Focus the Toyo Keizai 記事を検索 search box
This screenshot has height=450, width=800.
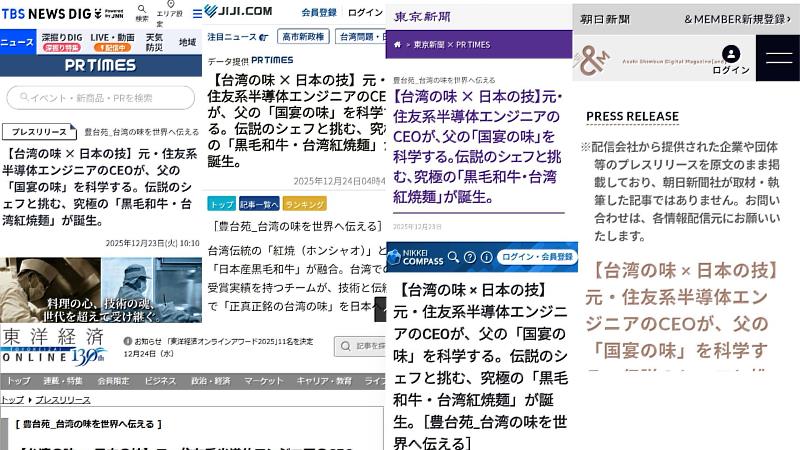[360, 346]
